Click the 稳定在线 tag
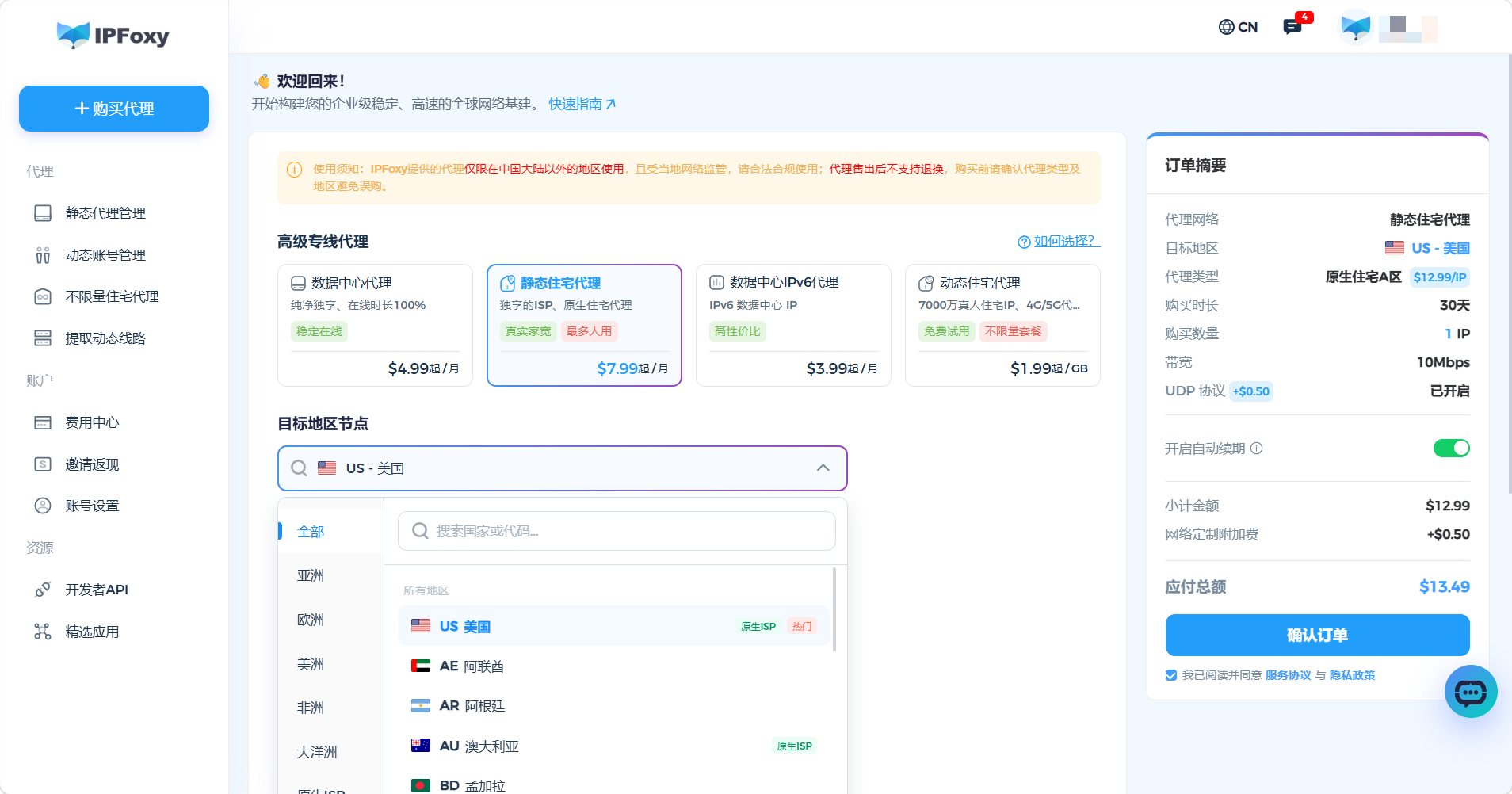 [x=319, y=331]
